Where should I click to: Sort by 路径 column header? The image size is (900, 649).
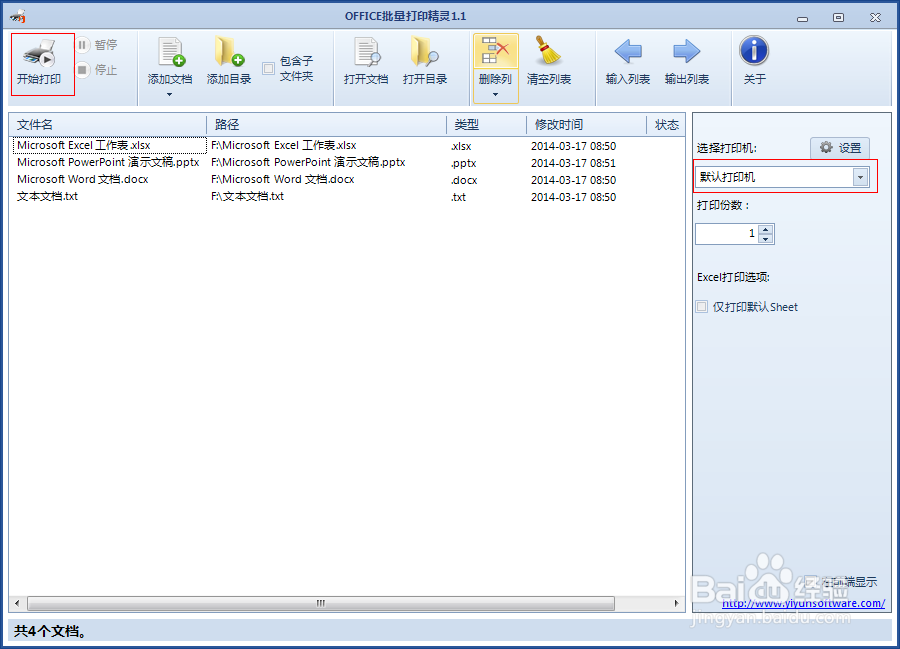coord(326,125)
